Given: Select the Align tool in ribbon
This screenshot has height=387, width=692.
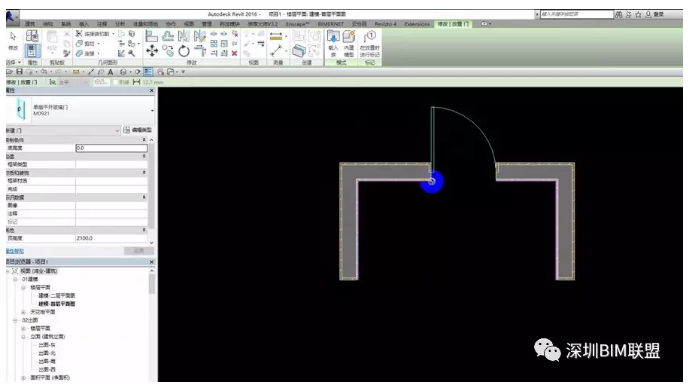Looking at the screenshot, I should pyautogui.click(x=152, y=36).
